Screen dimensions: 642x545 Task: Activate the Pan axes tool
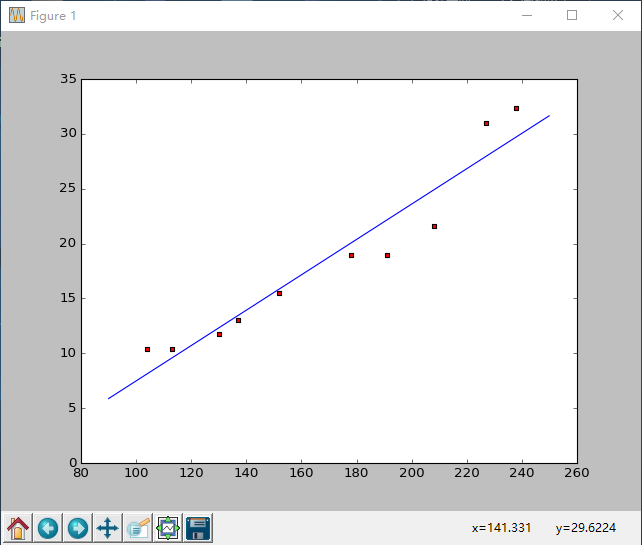pos(107,527)
